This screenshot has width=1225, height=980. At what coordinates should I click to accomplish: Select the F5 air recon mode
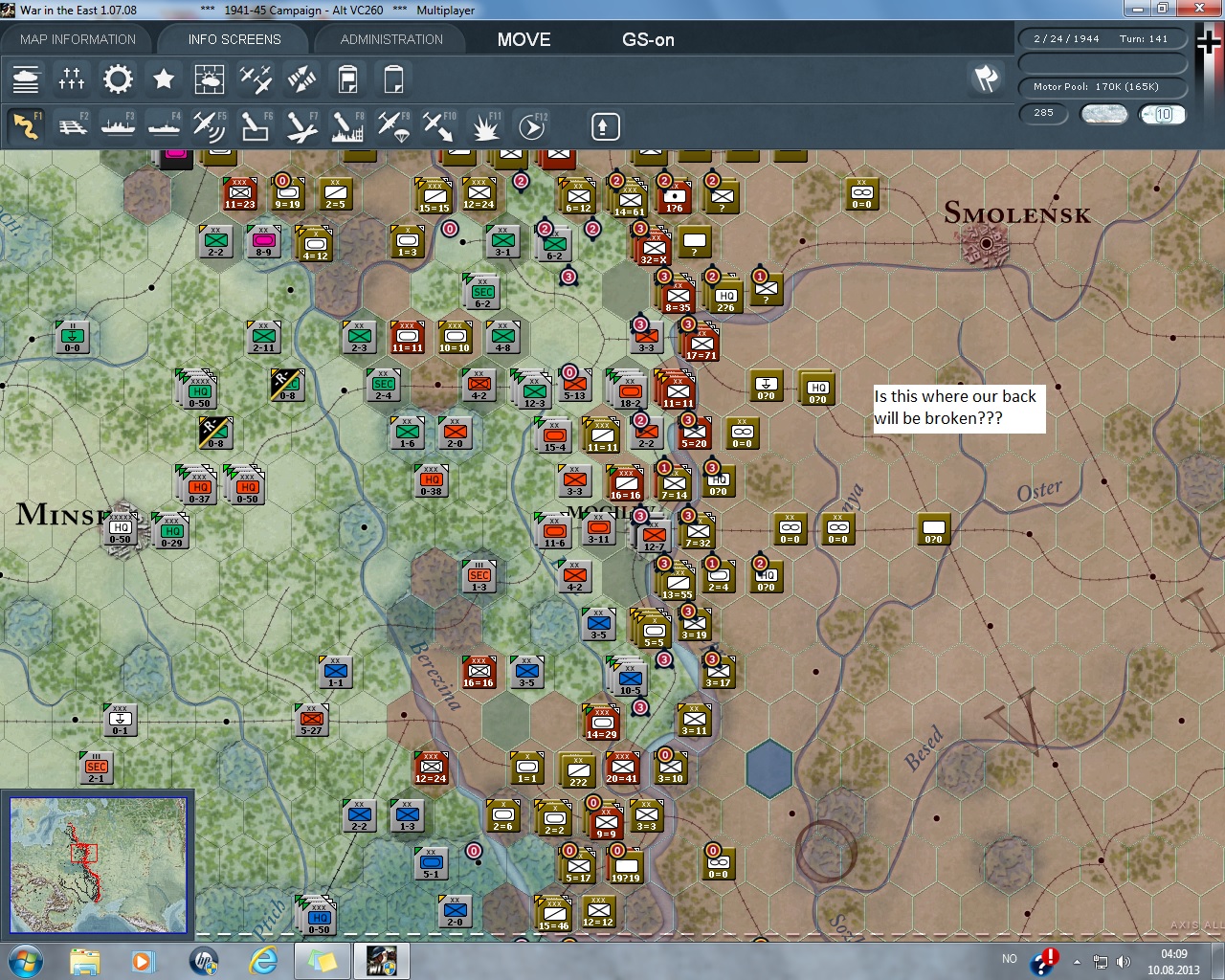[x=210, y=126]
